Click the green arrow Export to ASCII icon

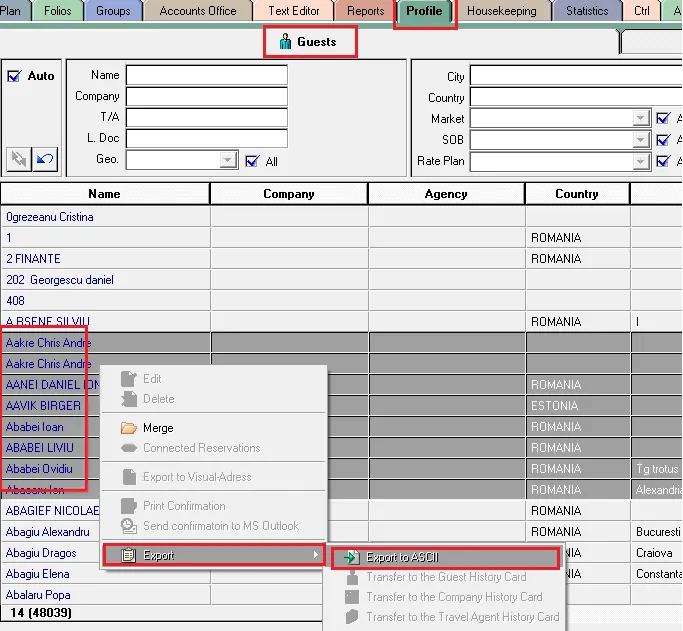tap(352, 557)
